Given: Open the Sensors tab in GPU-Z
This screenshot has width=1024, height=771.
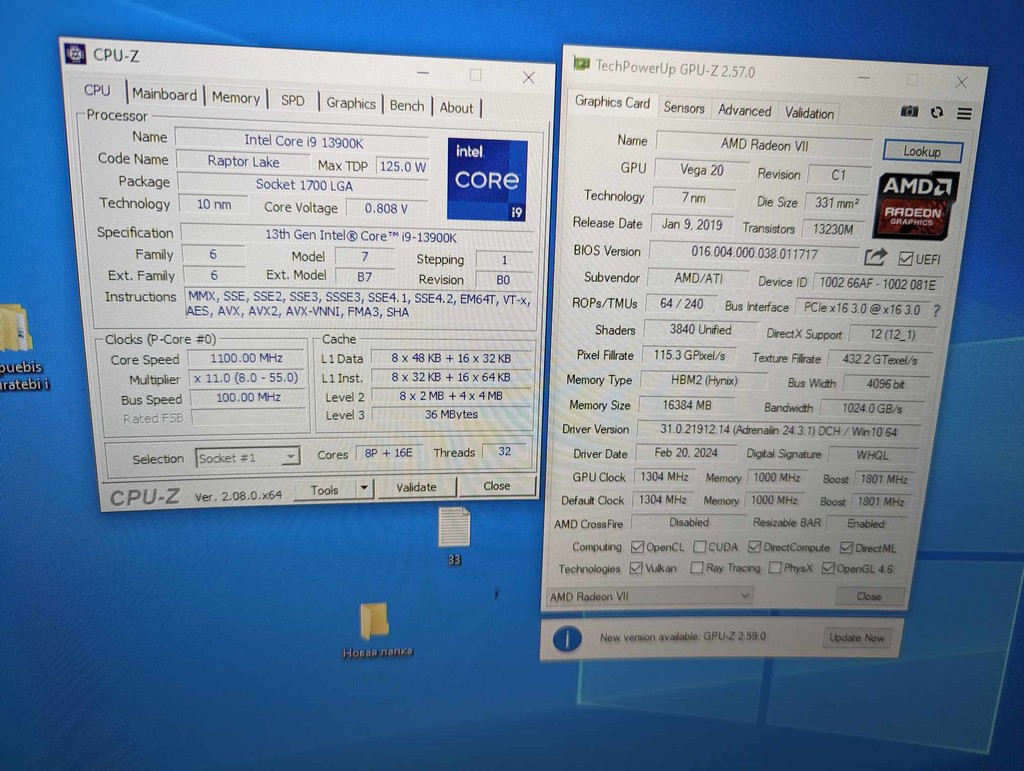Looking at the screenshot, I should [x=684, y=108].
